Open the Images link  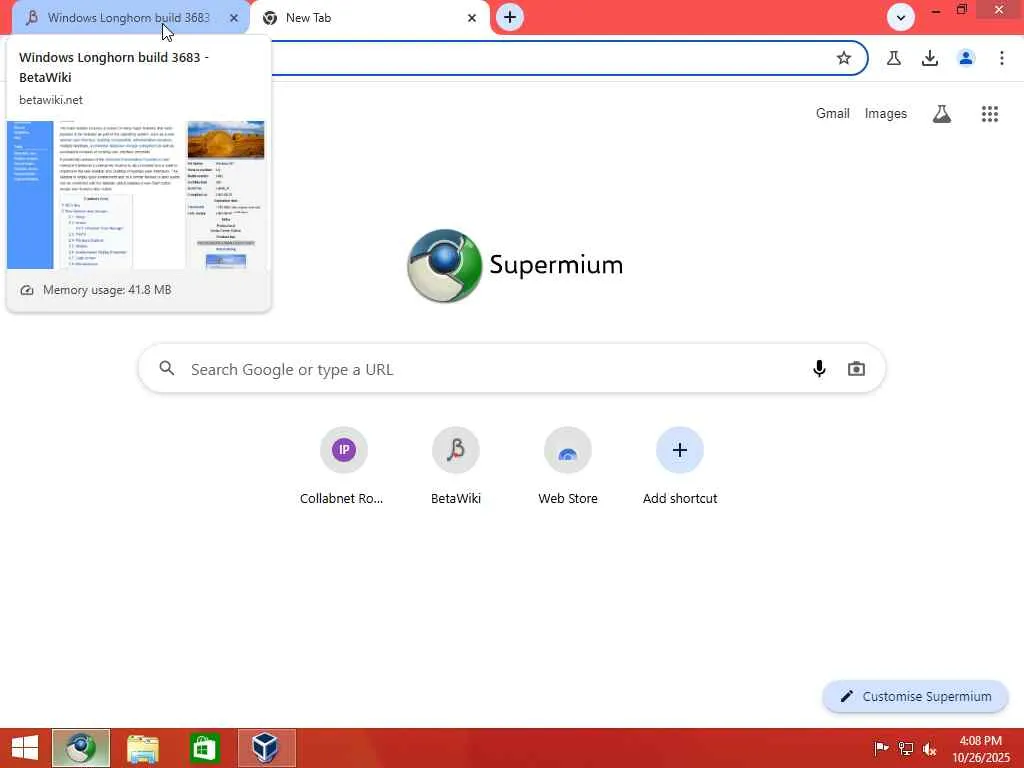pos(886,114)
